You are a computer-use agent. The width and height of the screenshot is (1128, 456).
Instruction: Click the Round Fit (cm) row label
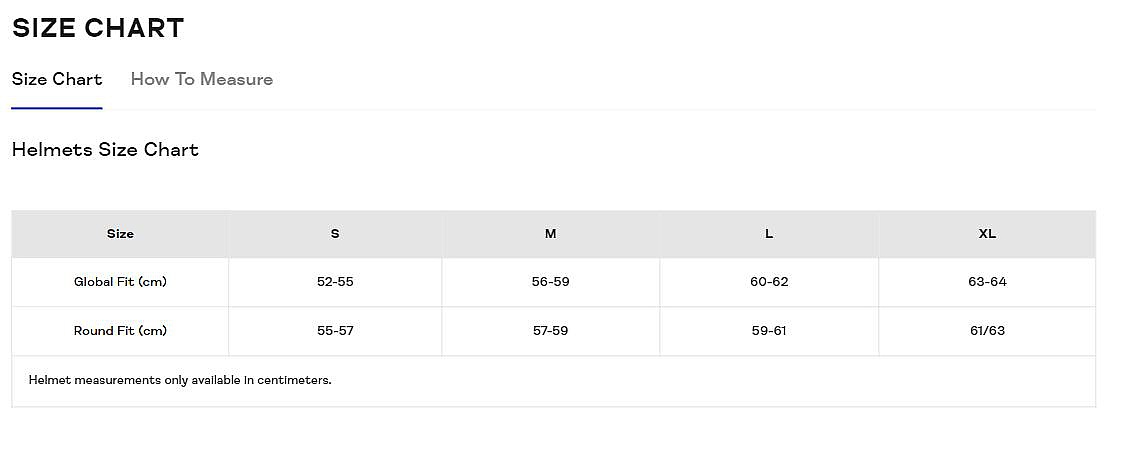pos(120,331)
